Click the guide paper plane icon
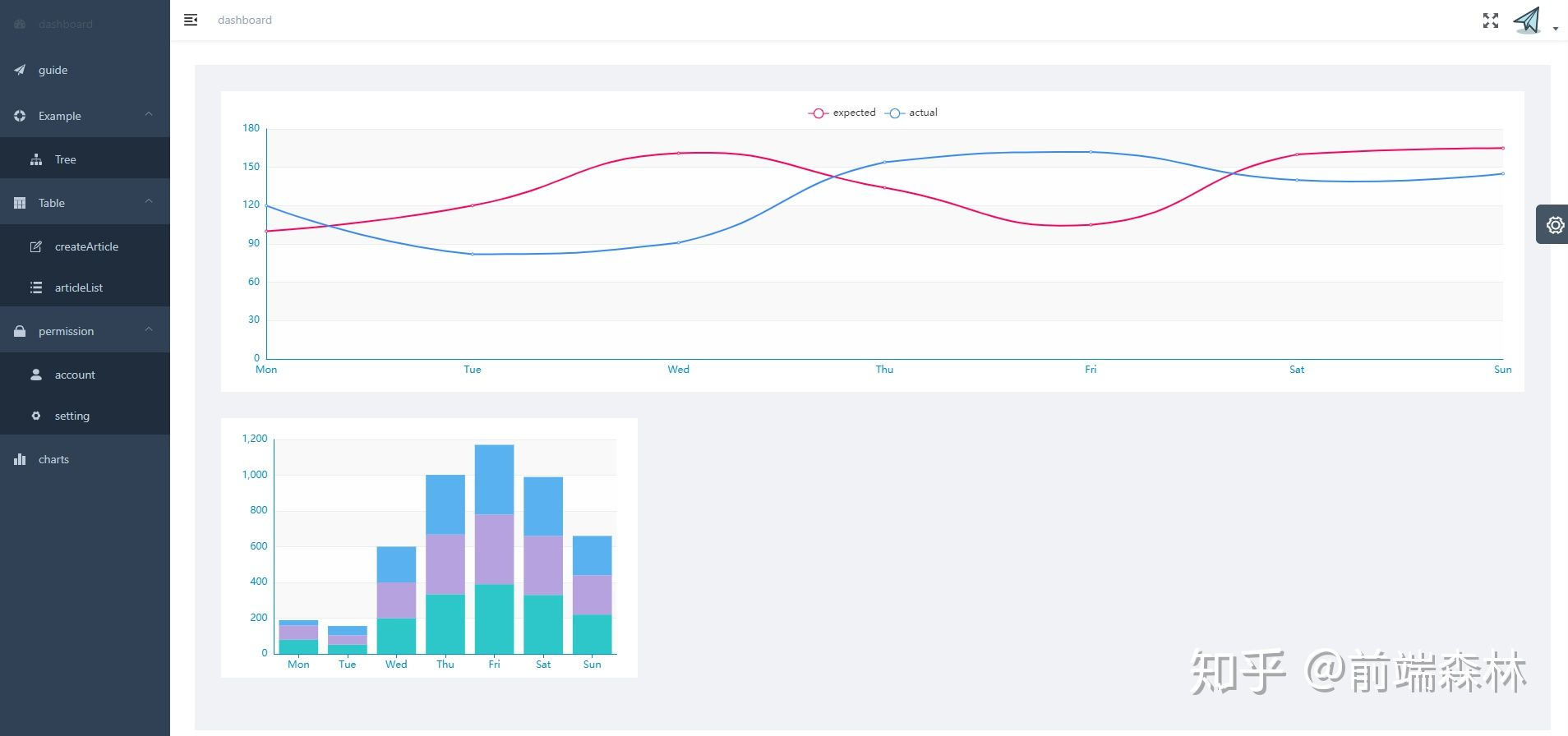 [20, 70]
